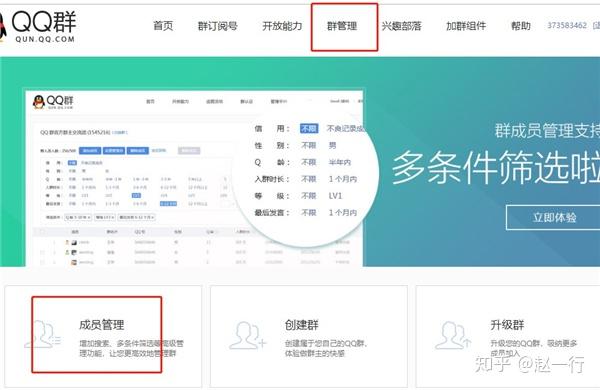Click the 立即体验 banner button
Screen dimensions: 600x390
pos(553,217)
